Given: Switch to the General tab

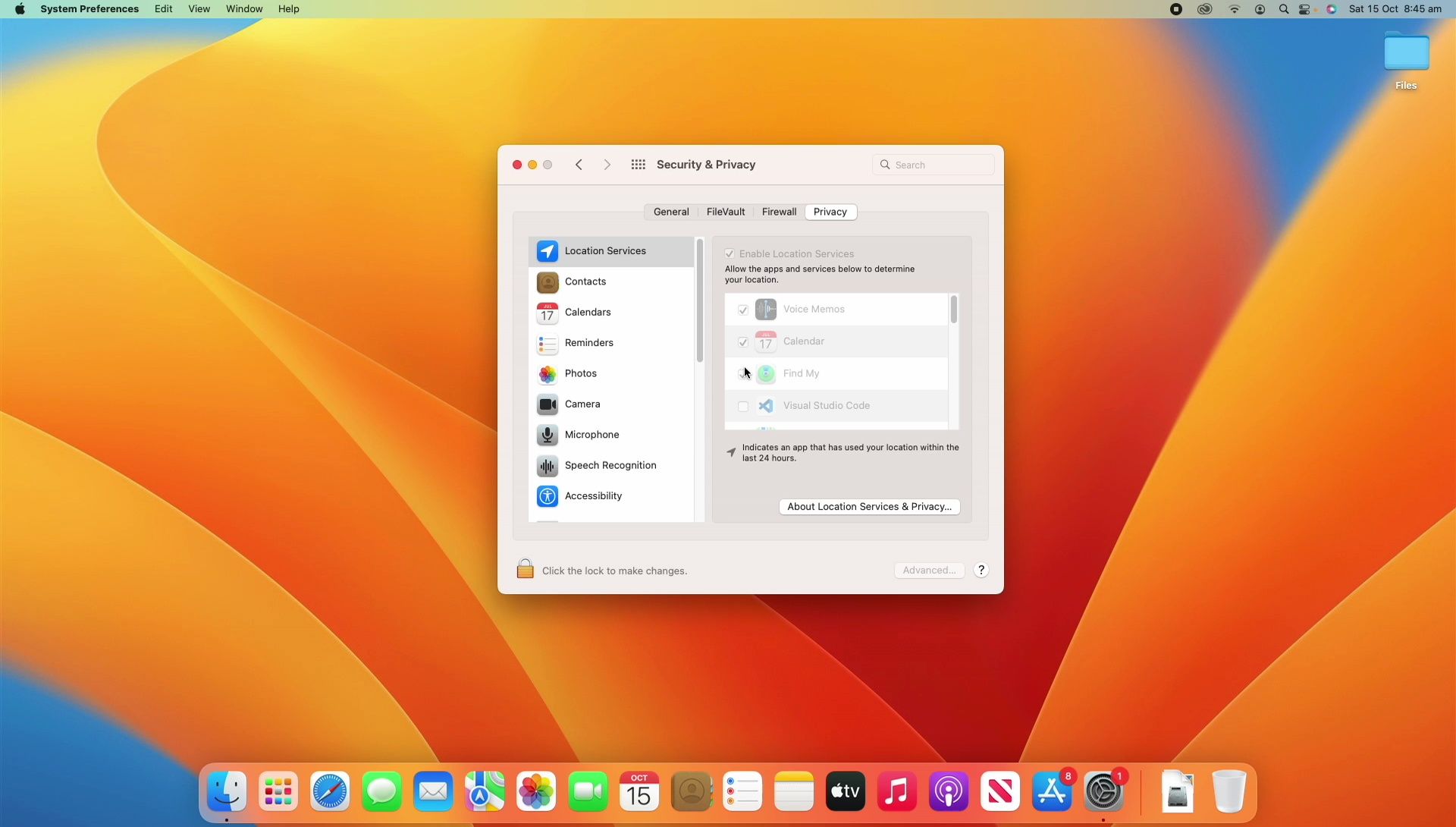Looking at the screenshot, I should 671,212.
